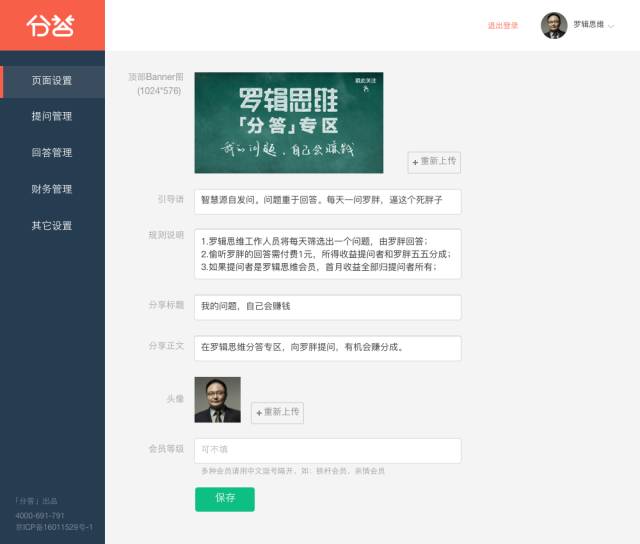Open 提问管理 in the sidebar
The image size is (640, 544).
coord(52,117)
